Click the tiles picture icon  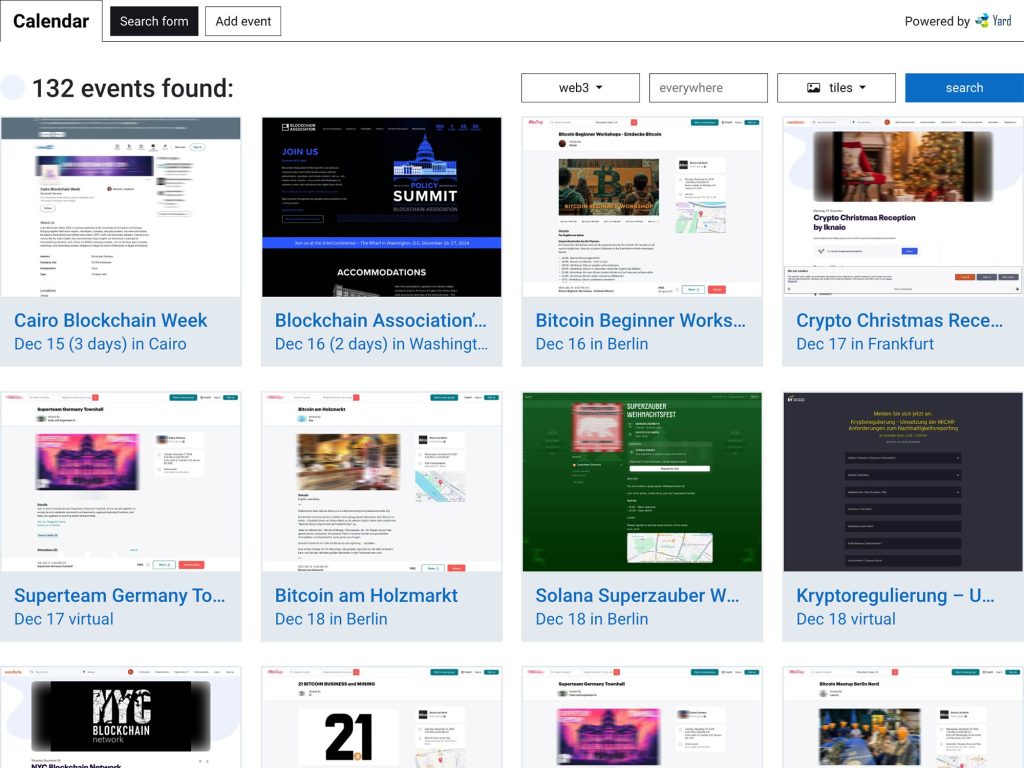point(813,88)
